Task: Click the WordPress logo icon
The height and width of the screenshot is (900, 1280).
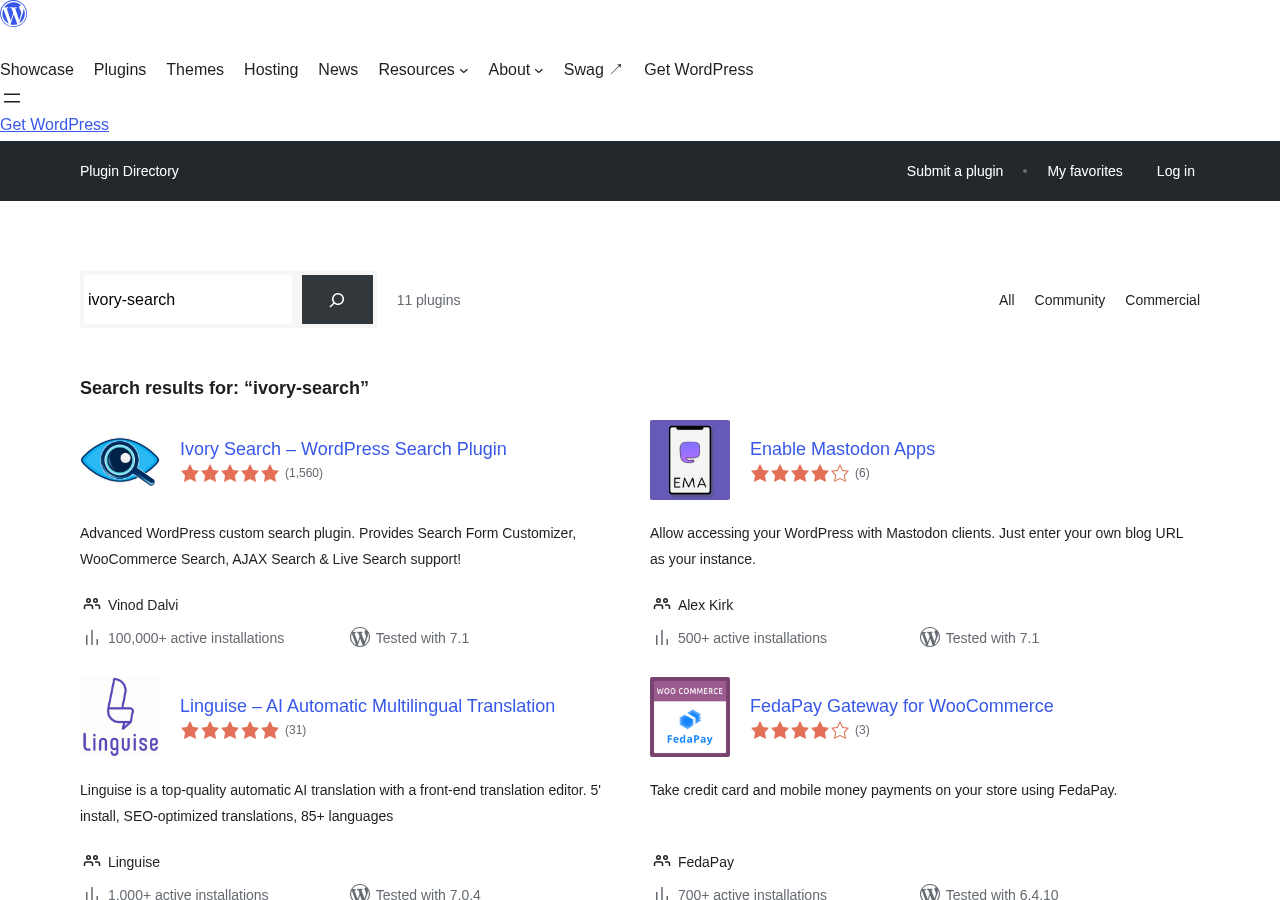Action: coord(13,14)
